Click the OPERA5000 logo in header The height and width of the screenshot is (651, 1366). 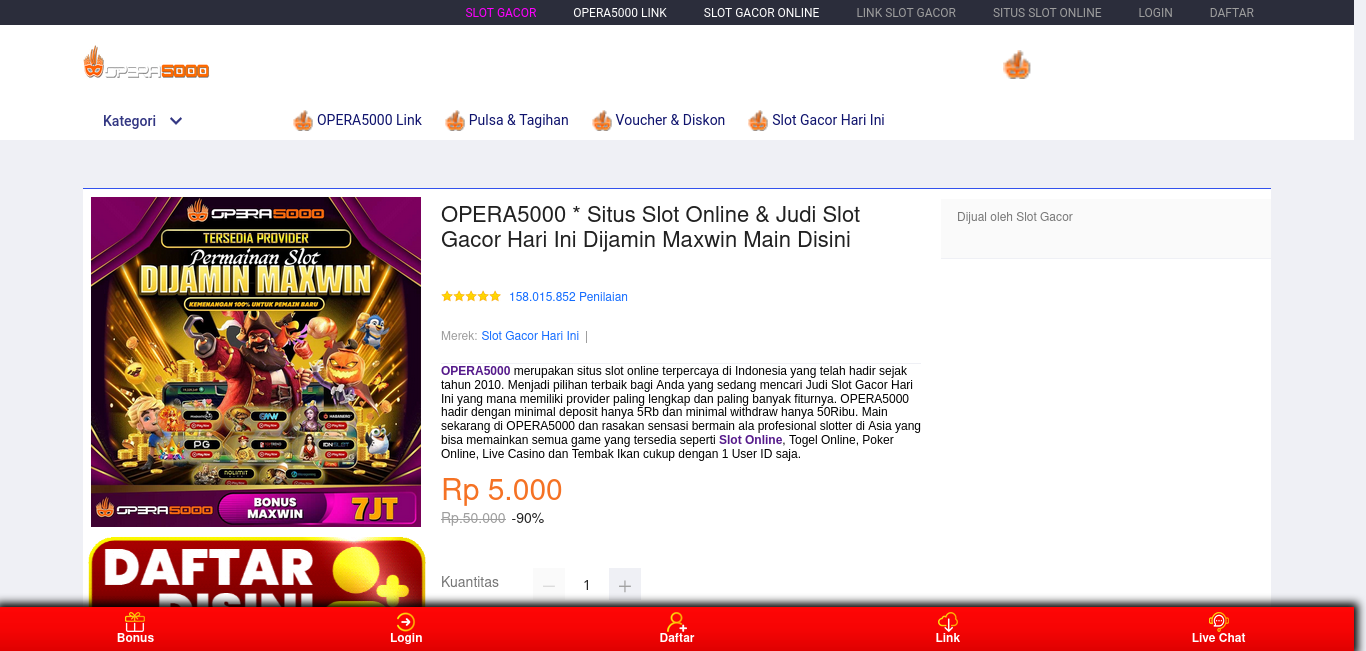pos(146,63)
